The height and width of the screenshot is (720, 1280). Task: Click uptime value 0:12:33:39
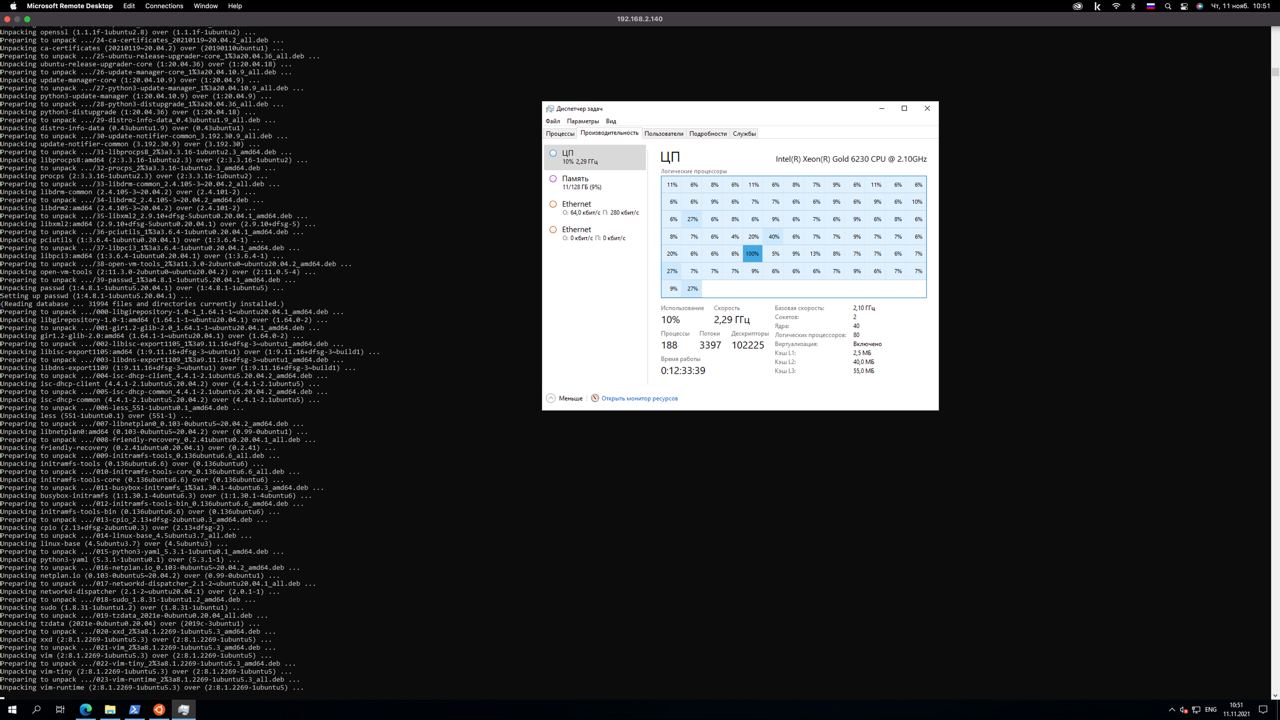[683, 371]
